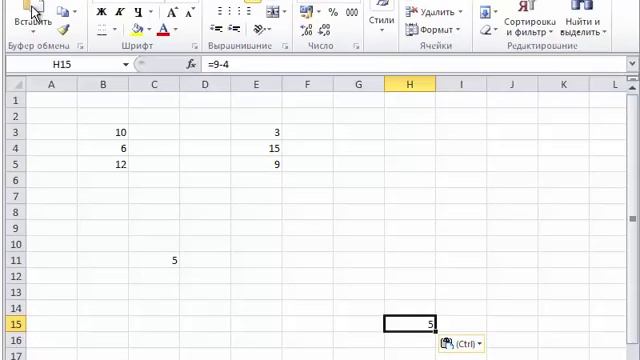The height and width of the screenshot is (360, 640).
Task: Open the borders dropdown arrow
Action: [115, 29]
